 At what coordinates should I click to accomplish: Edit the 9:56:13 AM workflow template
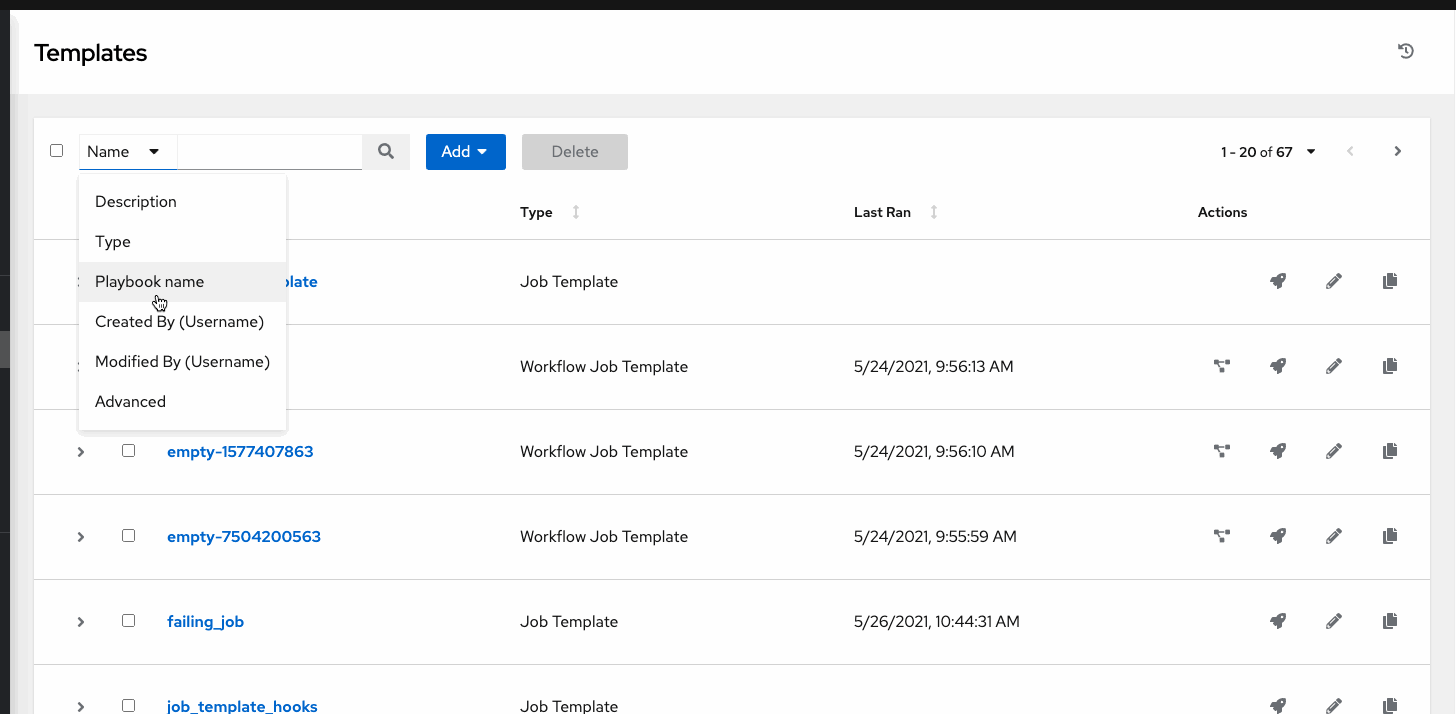(1333, 367)
